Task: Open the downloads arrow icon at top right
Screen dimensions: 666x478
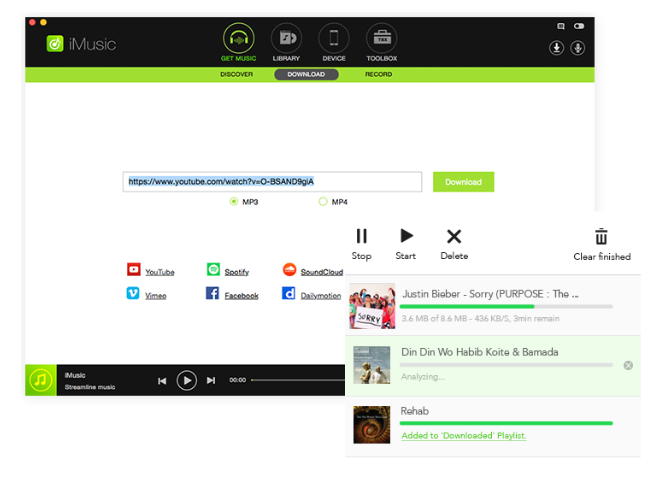Action: (x=556, y=48)
